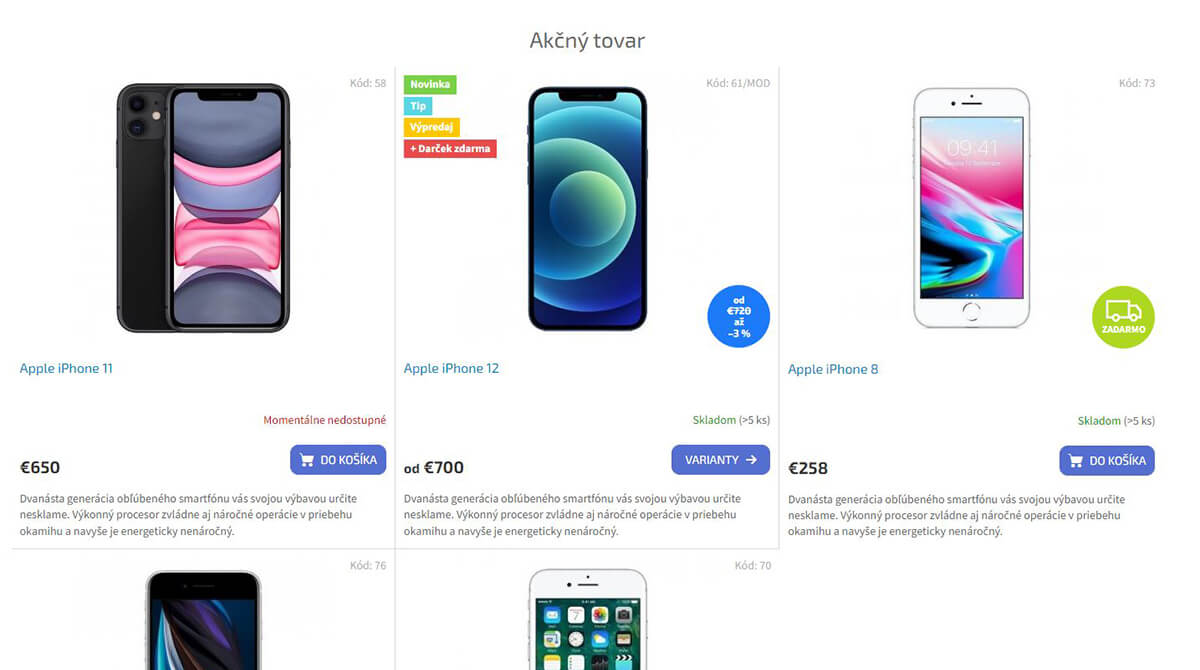This screenshot has height=670, width=1200.
Task: Click the Akčný tovar section heading
Action: click(587, 41)
